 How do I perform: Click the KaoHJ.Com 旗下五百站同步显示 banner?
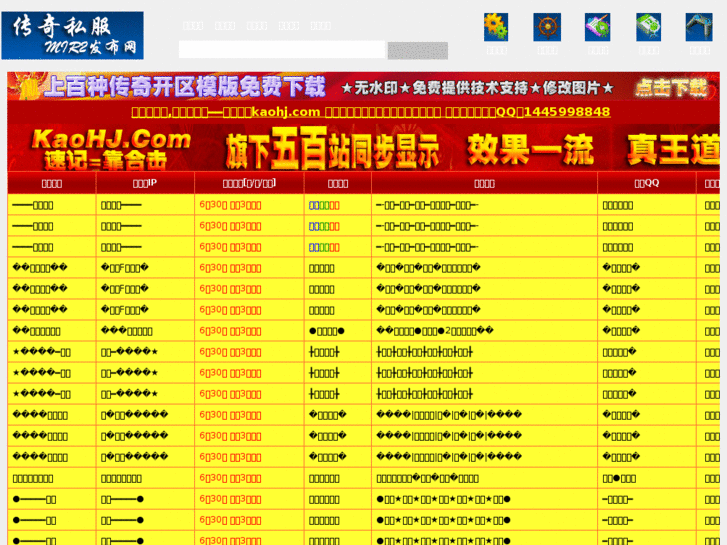(365, 148)
